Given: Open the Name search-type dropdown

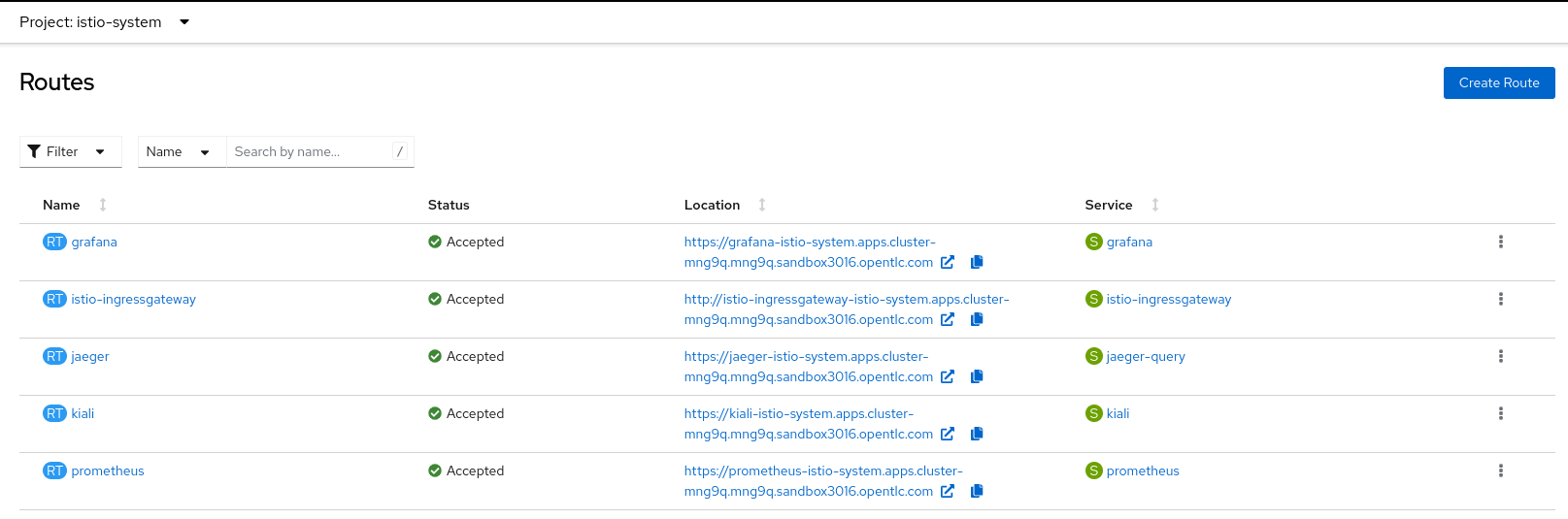Looking at the screenshot, I should 182,151.
